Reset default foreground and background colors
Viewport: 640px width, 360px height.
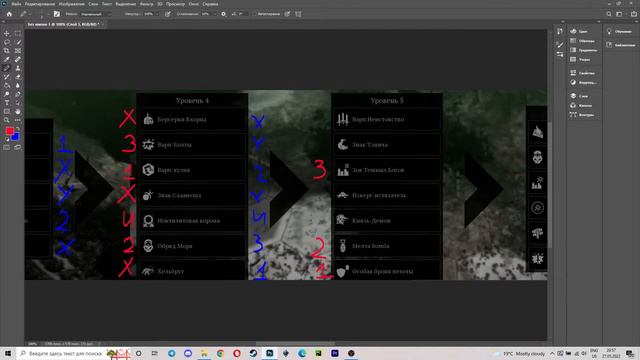(x=7, y=139)
